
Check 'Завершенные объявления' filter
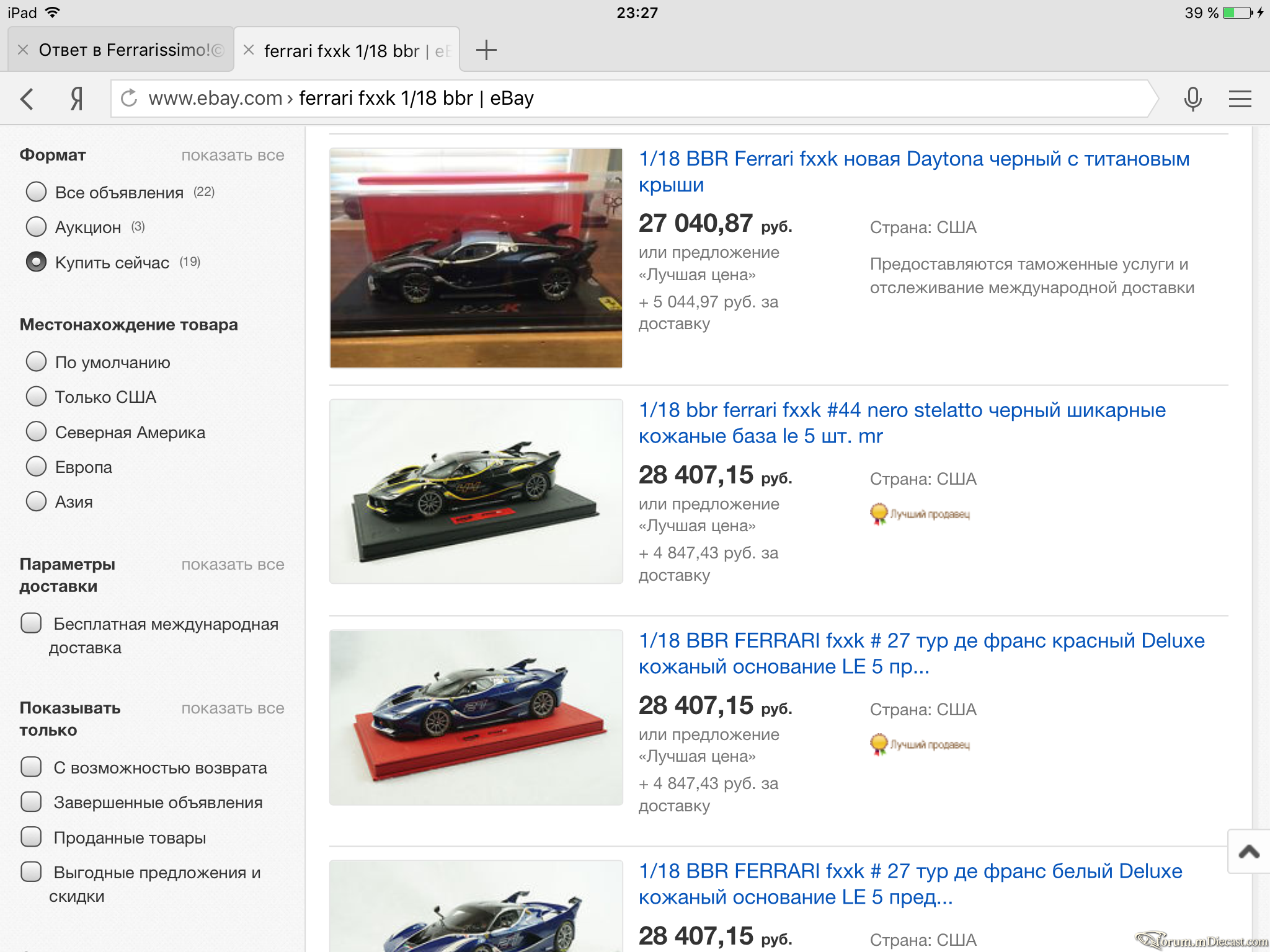pos(31,802)
